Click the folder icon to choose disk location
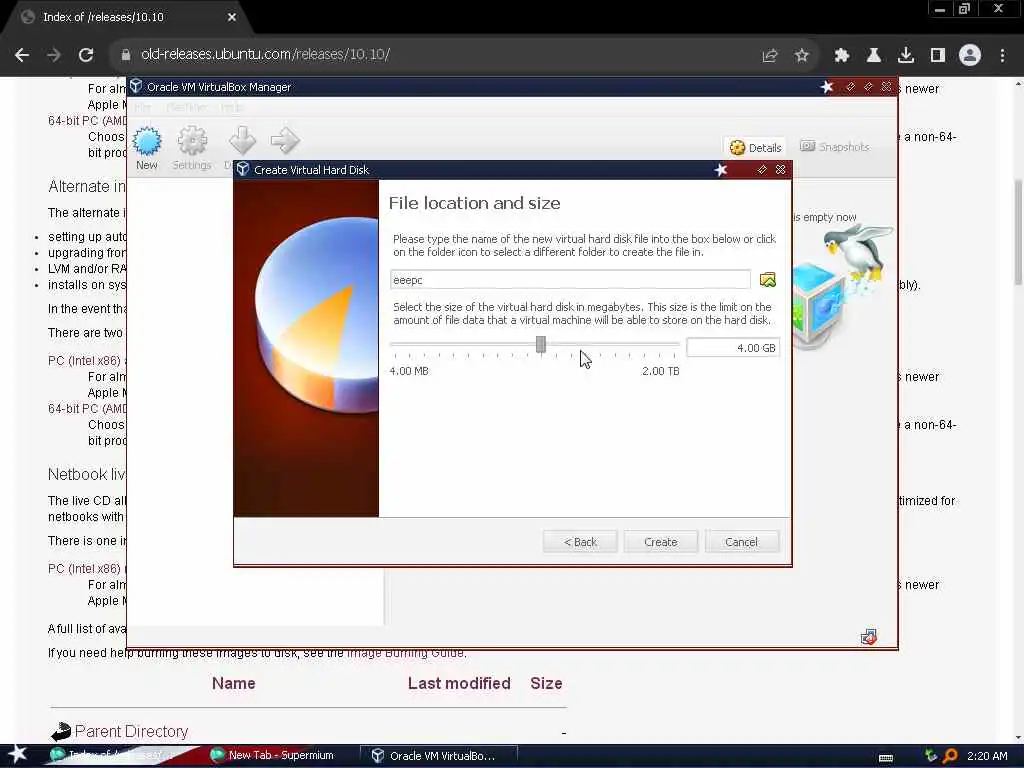Screen dimensions: 1024x768 (x=768, y=280)
